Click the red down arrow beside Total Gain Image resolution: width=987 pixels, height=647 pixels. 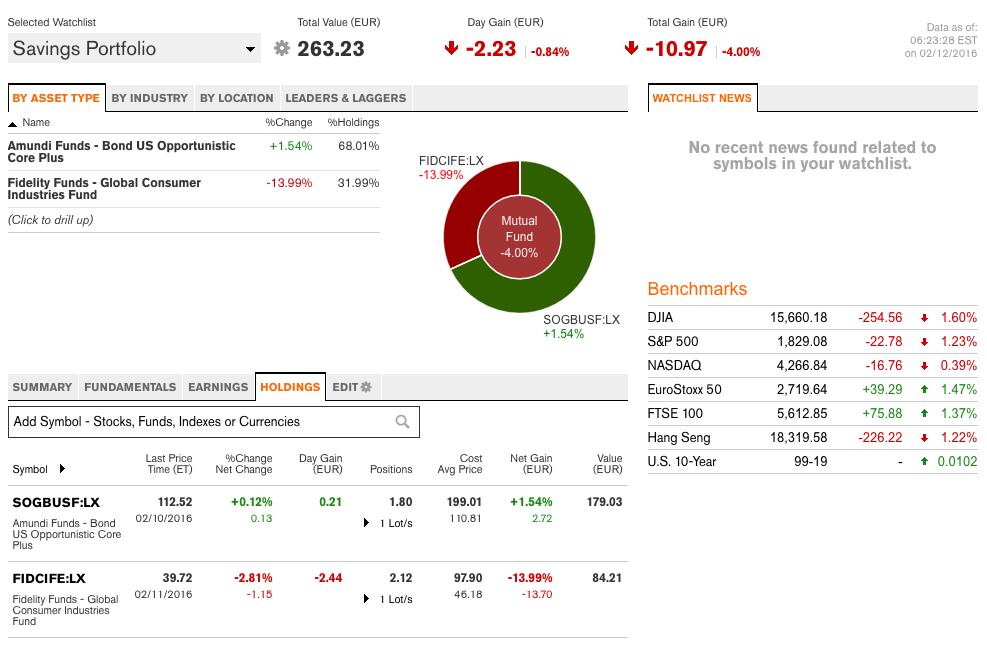631,46
